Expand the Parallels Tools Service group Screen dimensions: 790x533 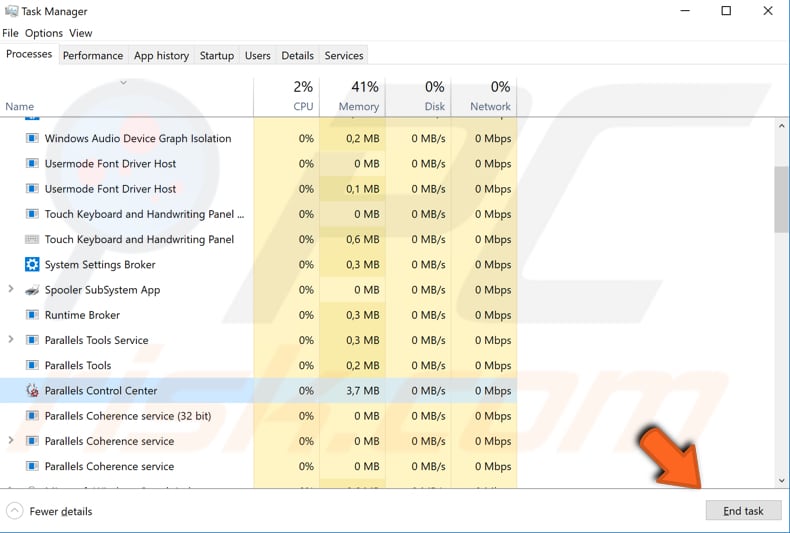[11, 340]
